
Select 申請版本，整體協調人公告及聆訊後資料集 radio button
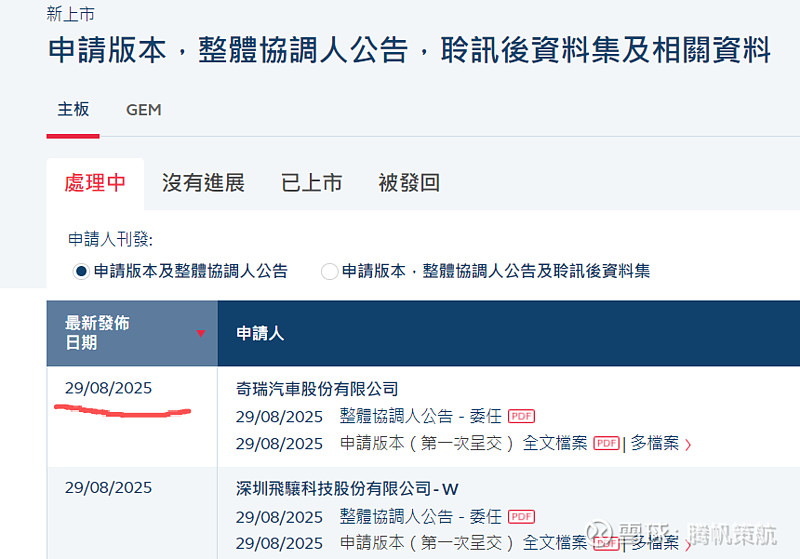click(x=329, y=271)
